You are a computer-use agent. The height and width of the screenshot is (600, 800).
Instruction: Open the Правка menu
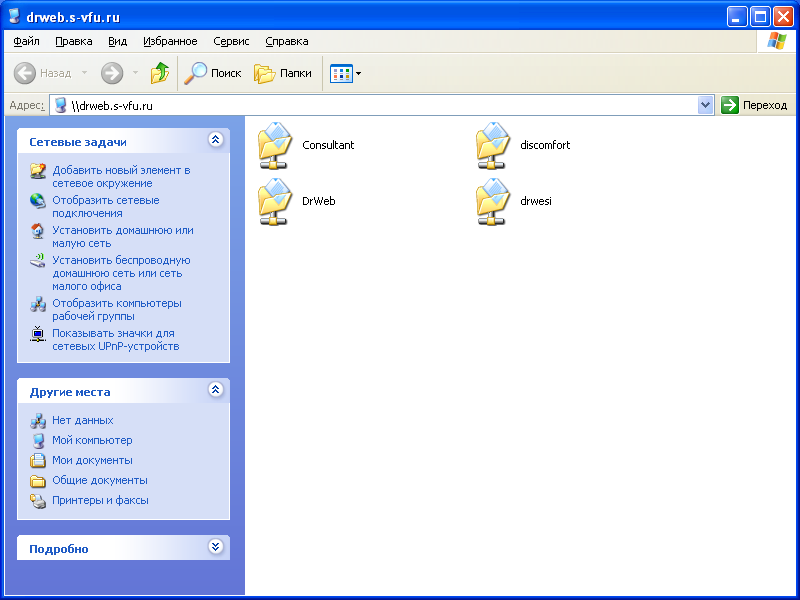click(x=74, y=41)
